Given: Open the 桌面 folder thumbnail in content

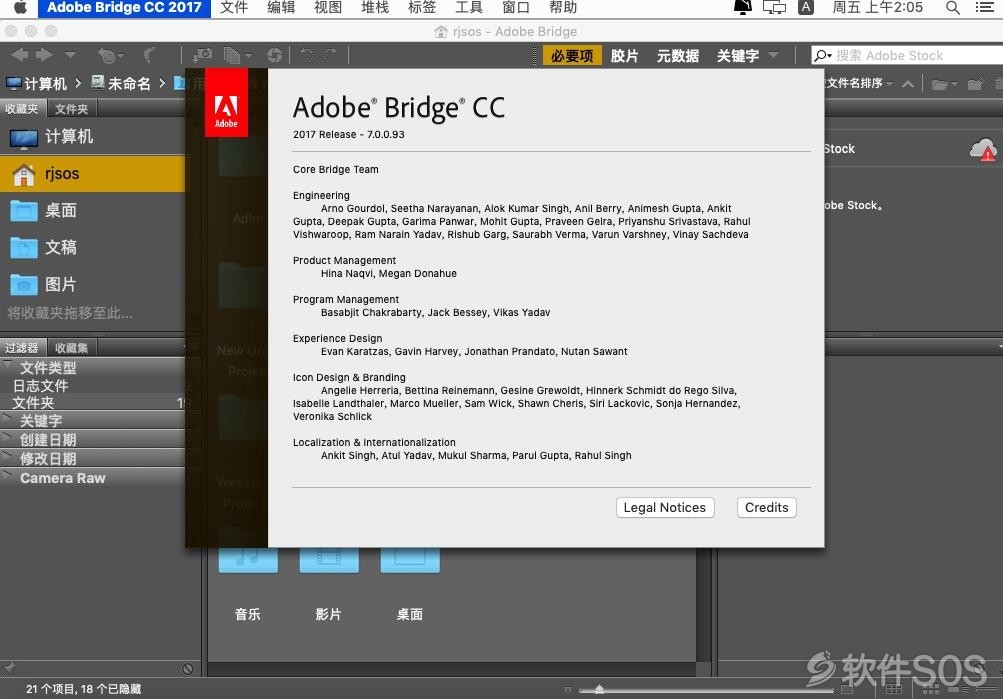Looking at the screenshot, I should (x=410, y=561).
